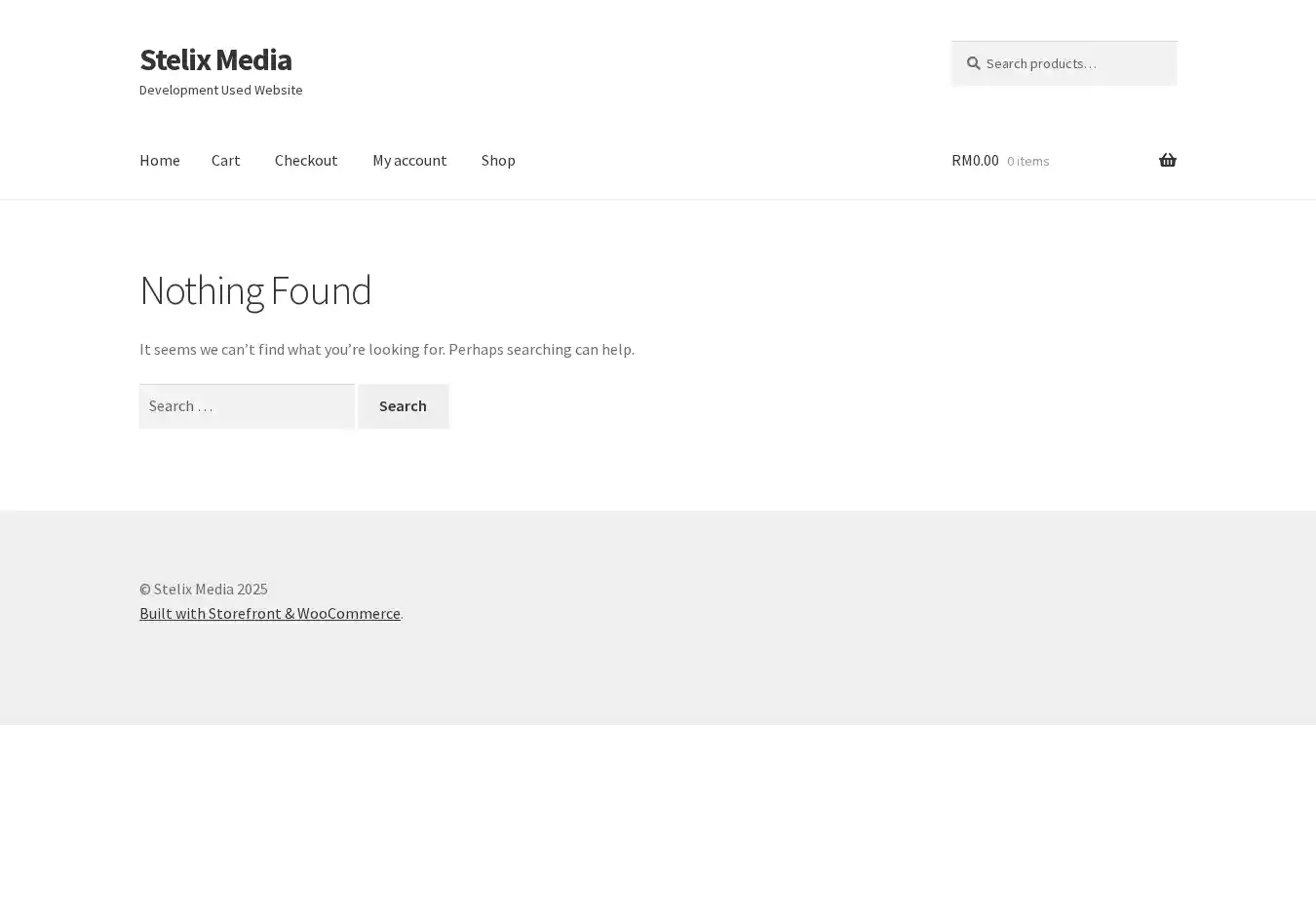Click the shopping basket icon
This screenshot has height=916, width=1316.
1167,160
